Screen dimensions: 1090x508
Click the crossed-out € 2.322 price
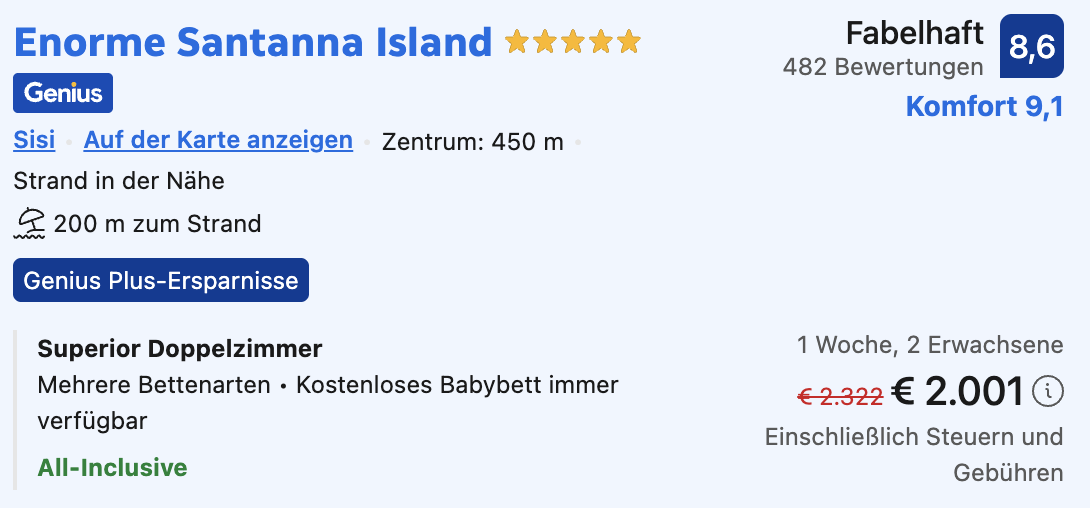click(840, 397)
